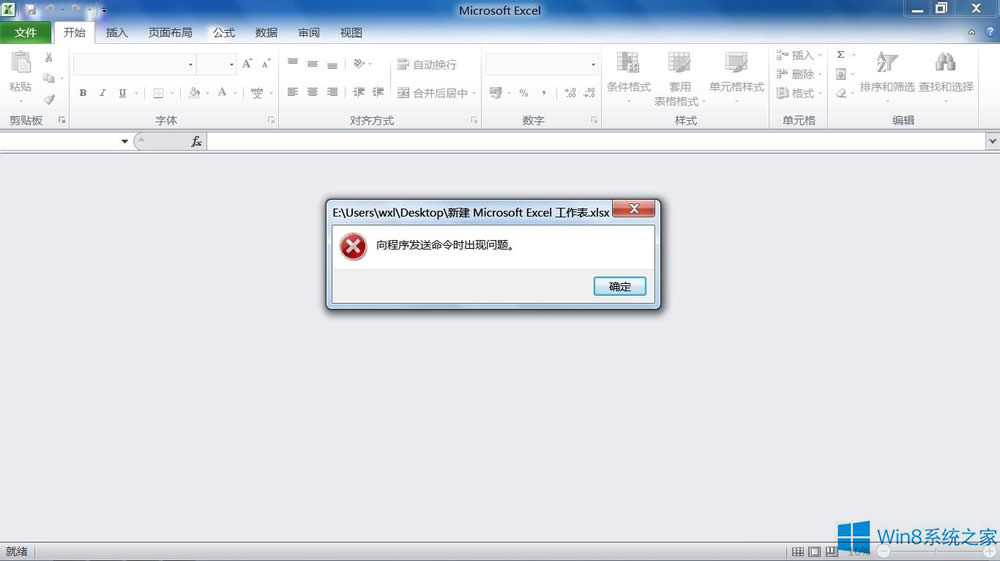This screenshot has width=1000, height=561.
Task: Click the Excel Help question mark icon
Action: [x=990, y=32]
